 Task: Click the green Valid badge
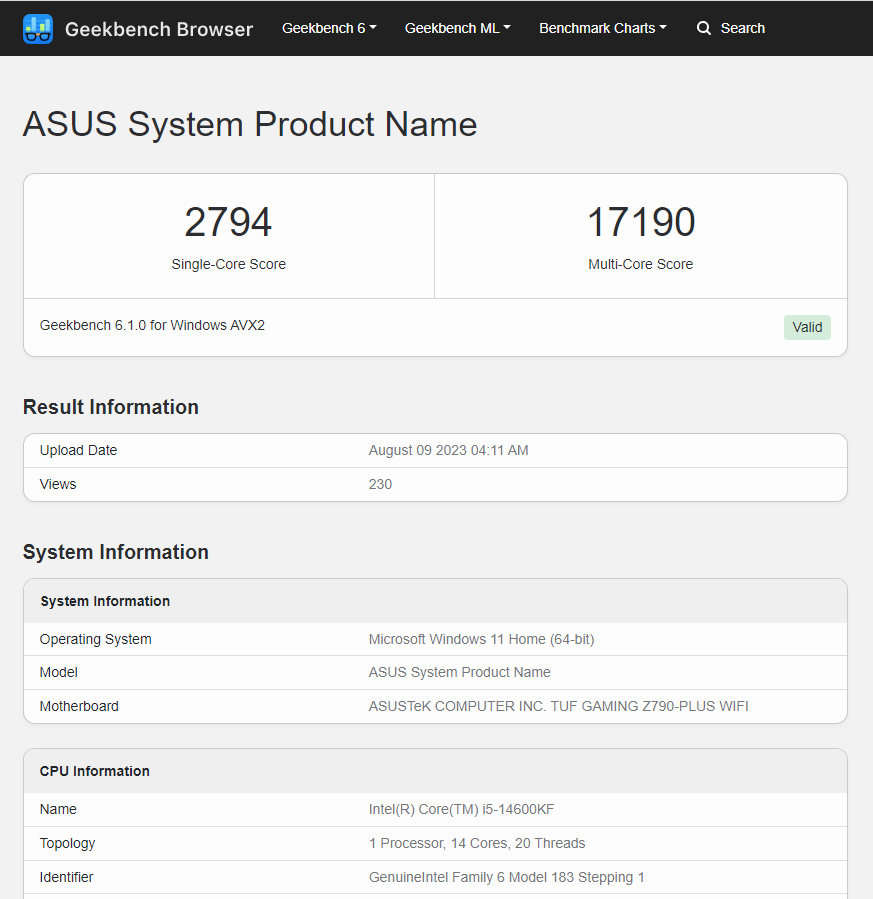click(807, 327)
